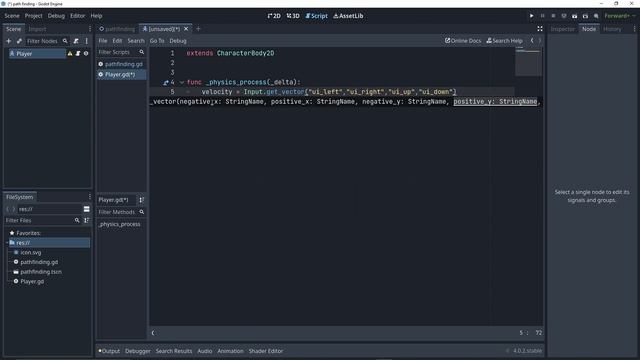Image resolution: width=640 pixels, height=360 pixels.
Task: Click the Filter Files field
Action: point(42,220)
